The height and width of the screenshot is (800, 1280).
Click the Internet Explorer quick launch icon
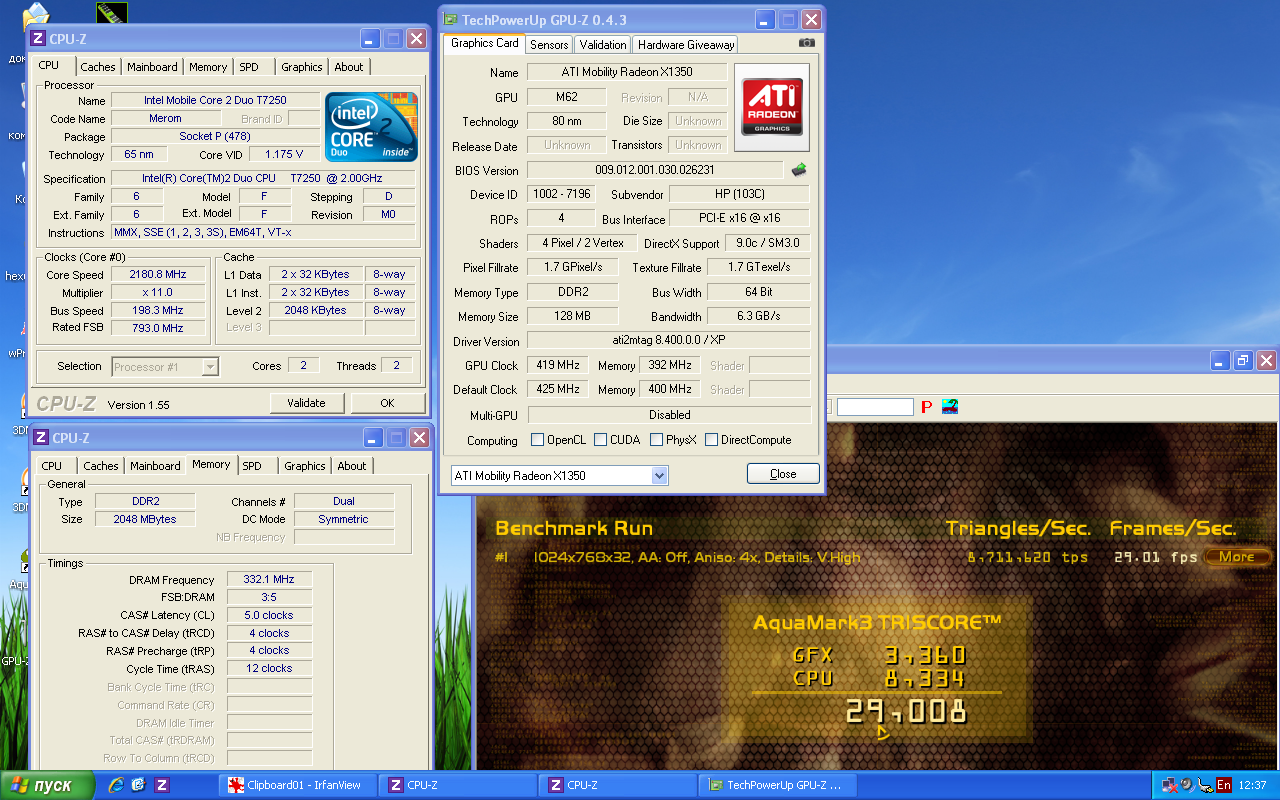(115, 785)
